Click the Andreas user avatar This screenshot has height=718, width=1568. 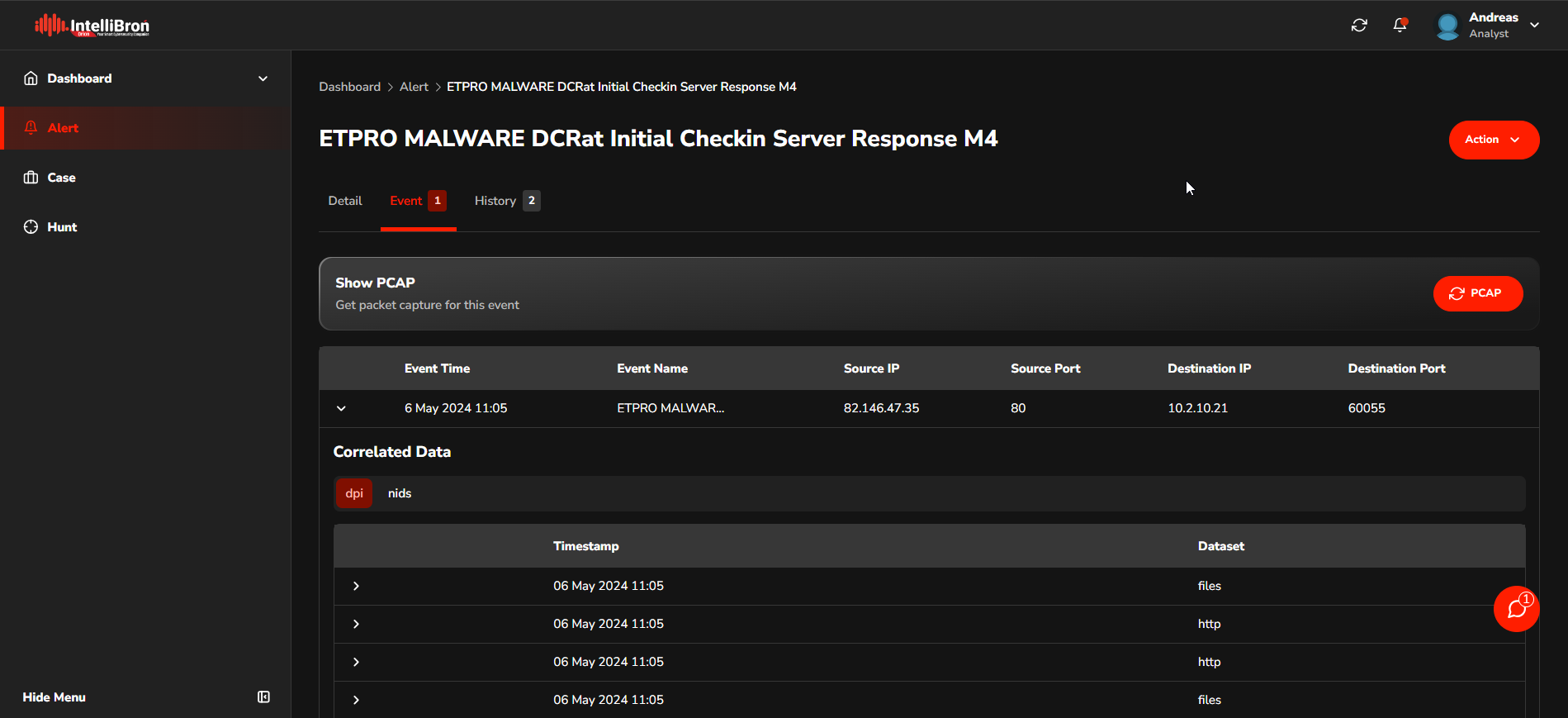(1447, 26)
